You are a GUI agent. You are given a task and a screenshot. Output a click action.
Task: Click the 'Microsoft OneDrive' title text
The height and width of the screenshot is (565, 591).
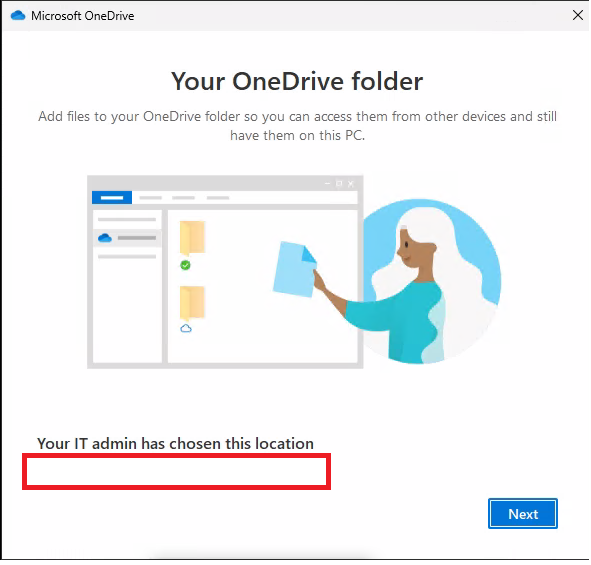pyautogui.click(x=83, y=16)
